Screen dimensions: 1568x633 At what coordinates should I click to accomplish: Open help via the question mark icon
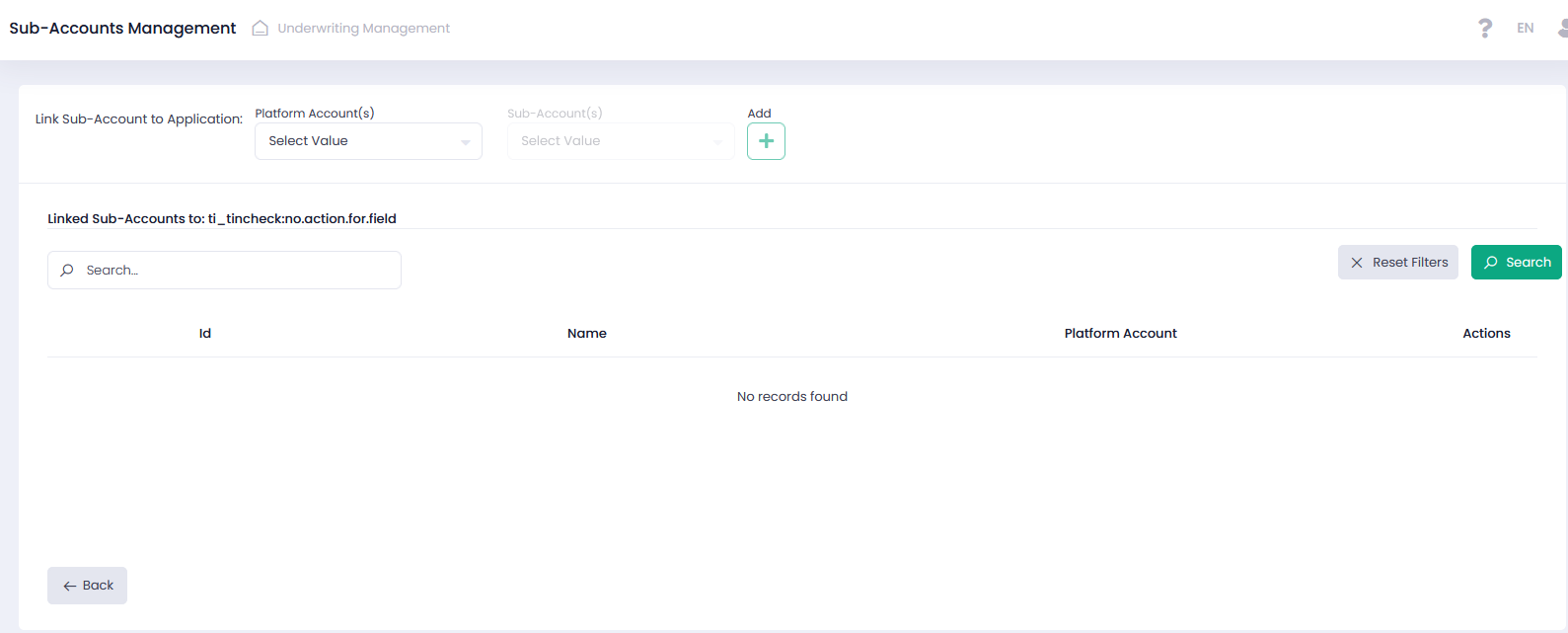1484,29
